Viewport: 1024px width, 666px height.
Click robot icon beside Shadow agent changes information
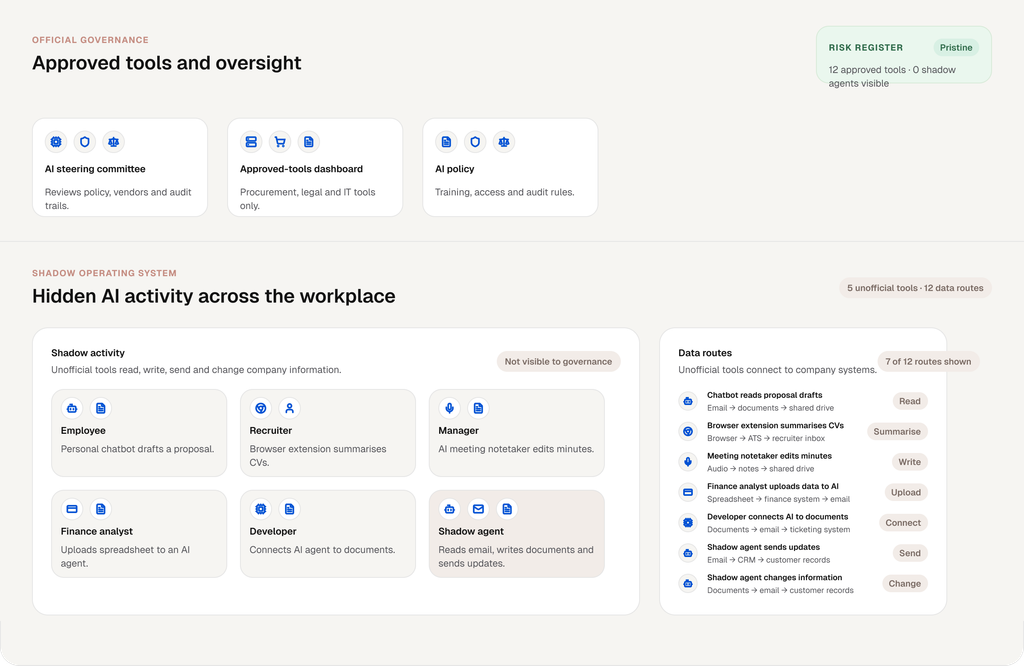coord(688,584)
